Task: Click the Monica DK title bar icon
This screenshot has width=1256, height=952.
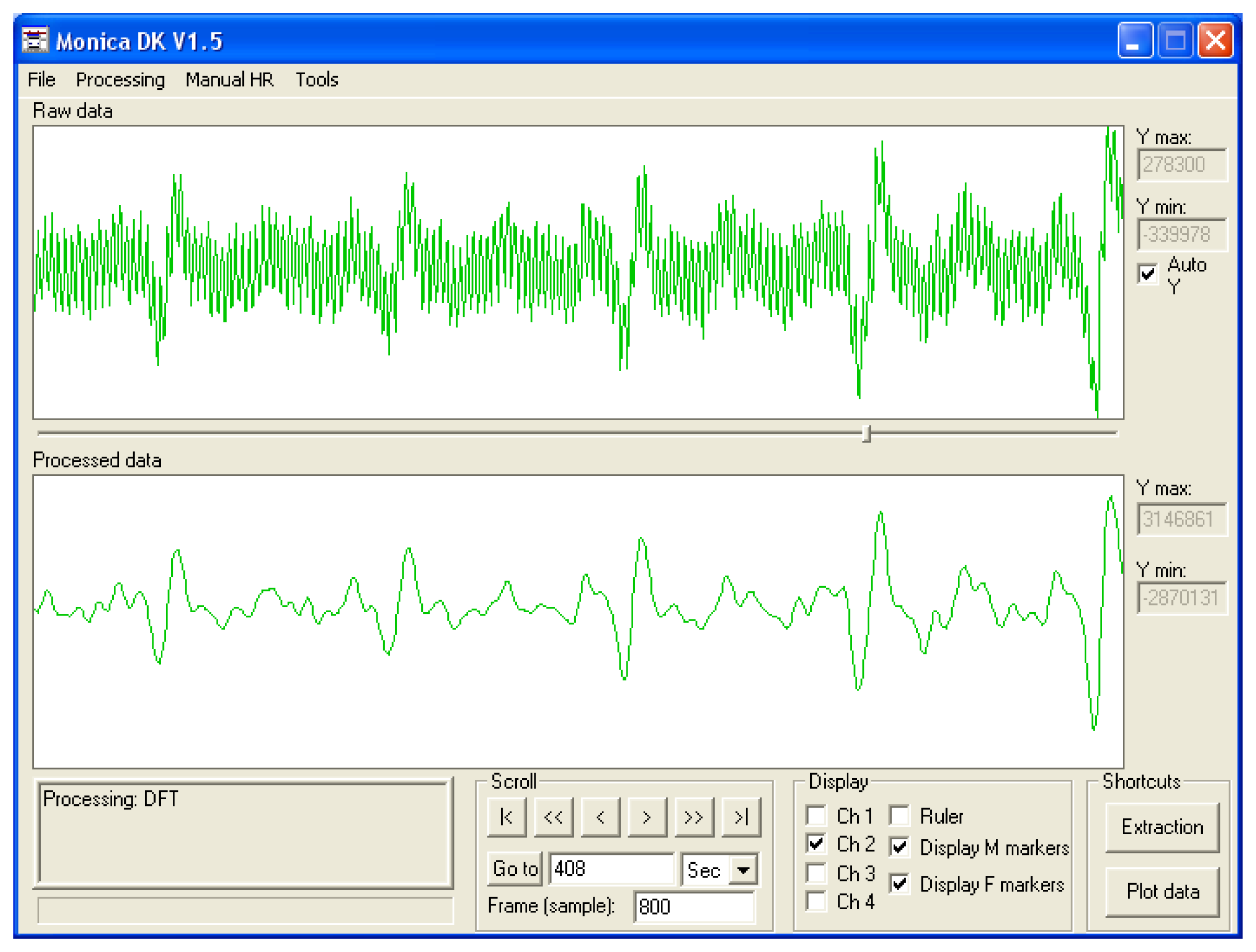Action: pyautogui.click(x=35, y=41)
